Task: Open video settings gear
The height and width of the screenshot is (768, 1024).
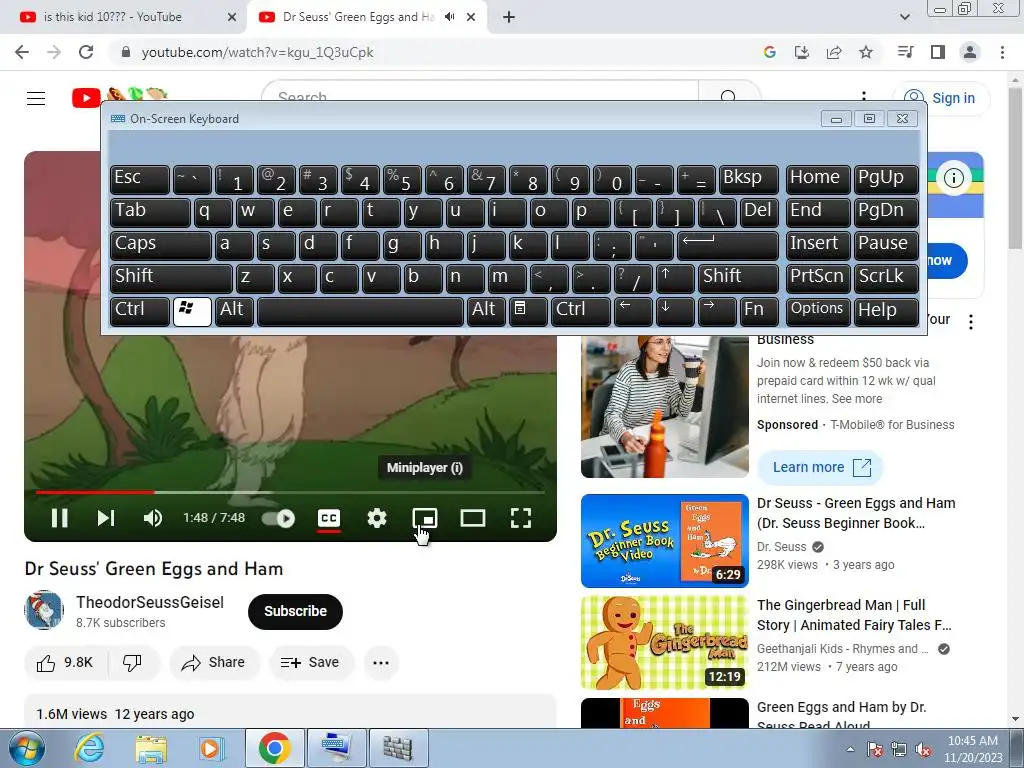Action: [377, 519]
